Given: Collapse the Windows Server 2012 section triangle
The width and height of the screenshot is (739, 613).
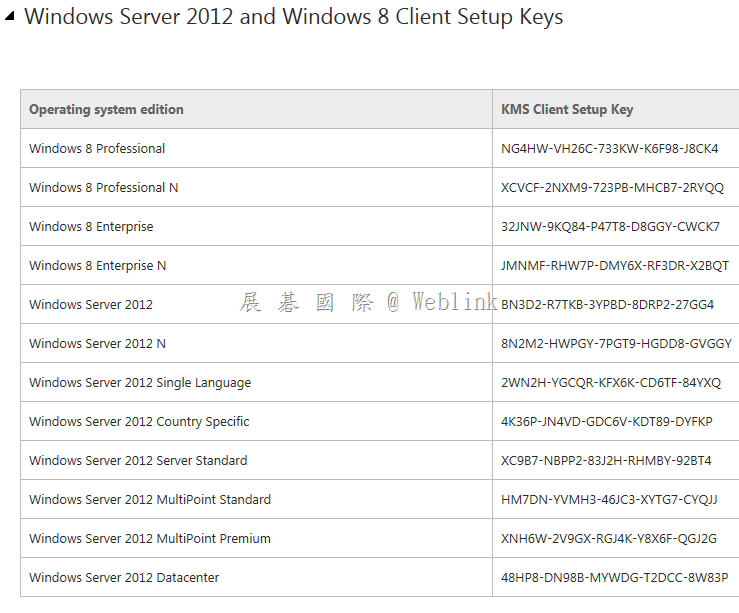Looking at the screenshot, I should [x=10, y=17].
